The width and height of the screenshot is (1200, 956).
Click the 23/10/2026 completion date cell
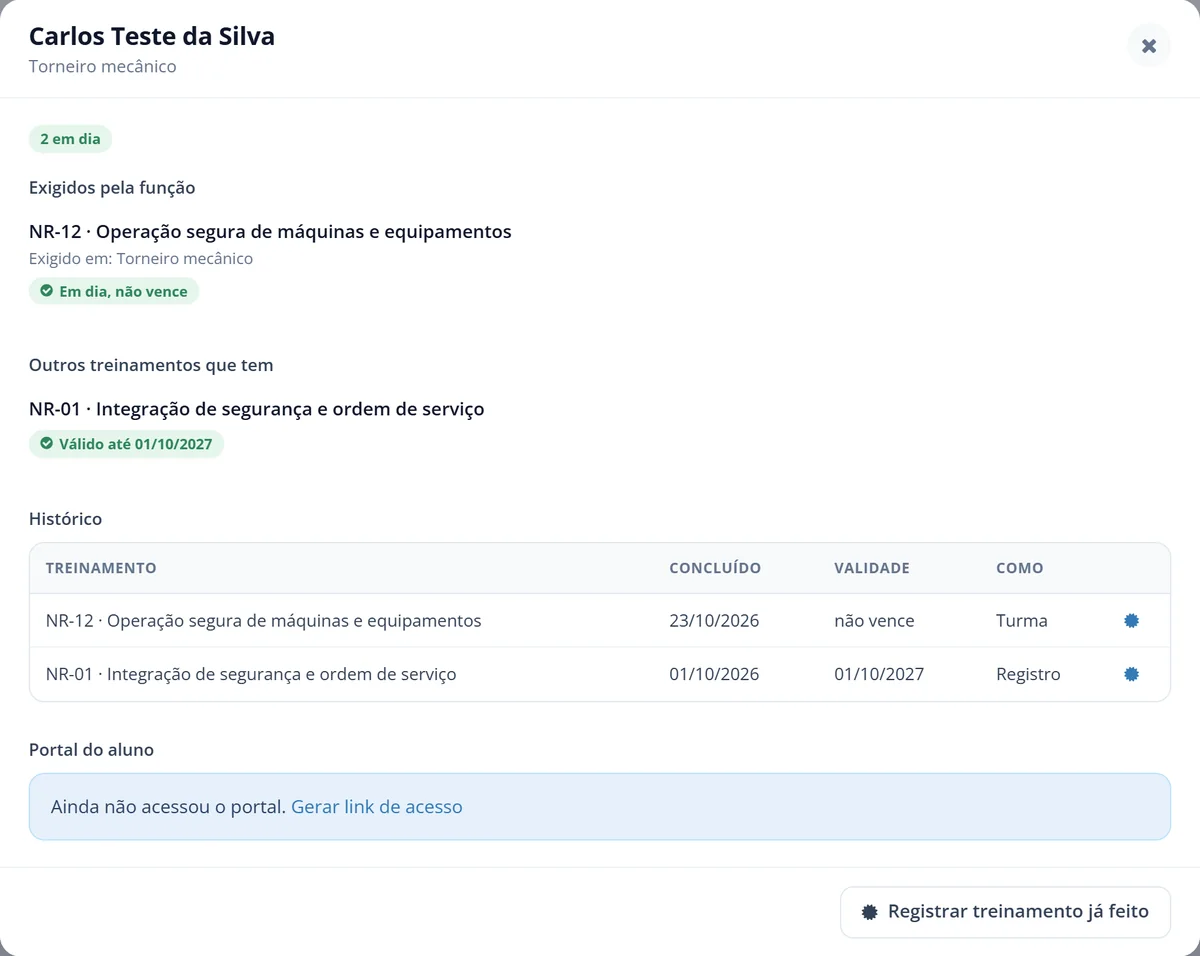coord(714,621)
